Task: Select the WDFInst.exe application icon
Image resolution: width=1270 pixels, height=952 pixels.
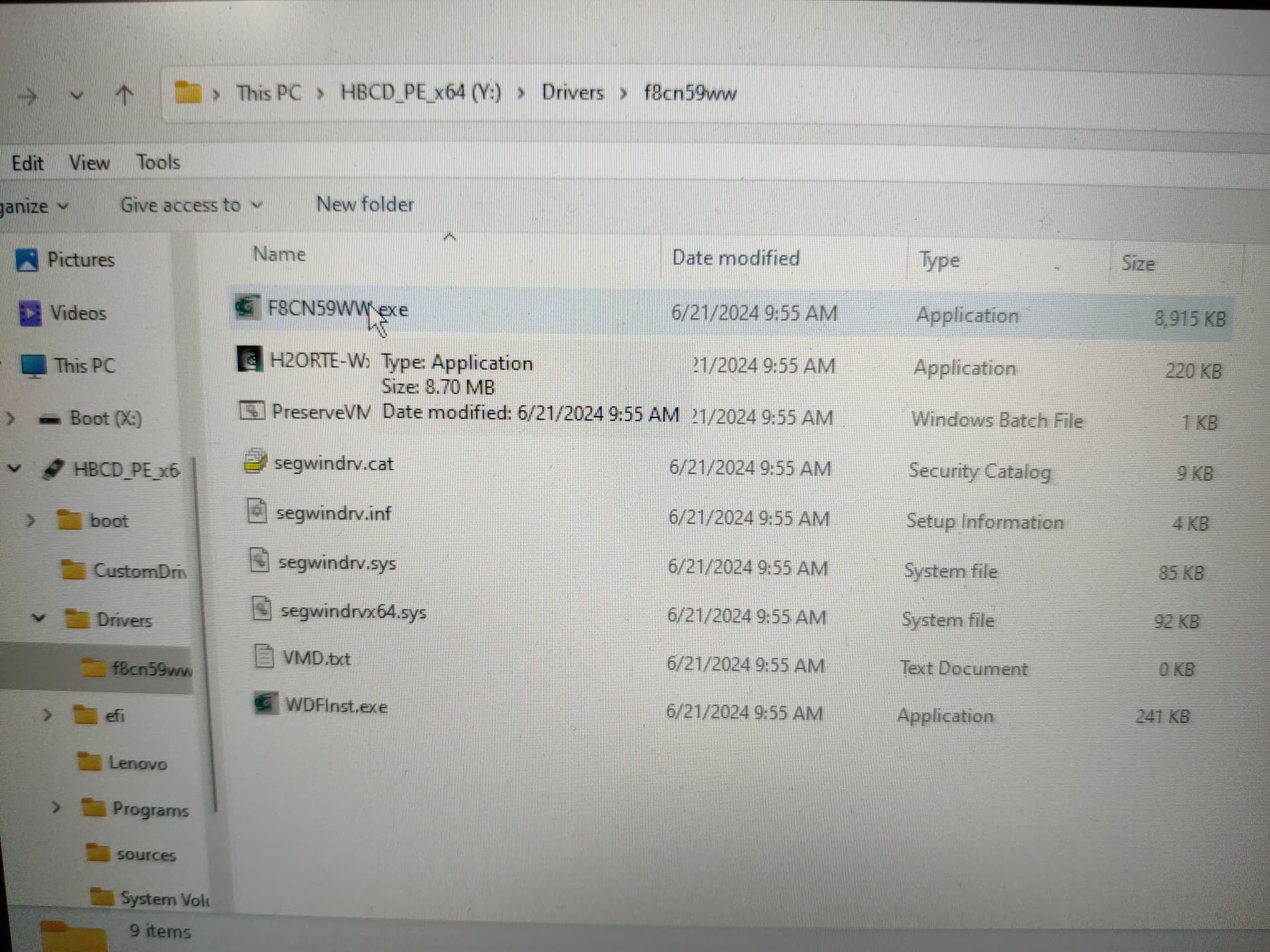Action: [265, 703]
